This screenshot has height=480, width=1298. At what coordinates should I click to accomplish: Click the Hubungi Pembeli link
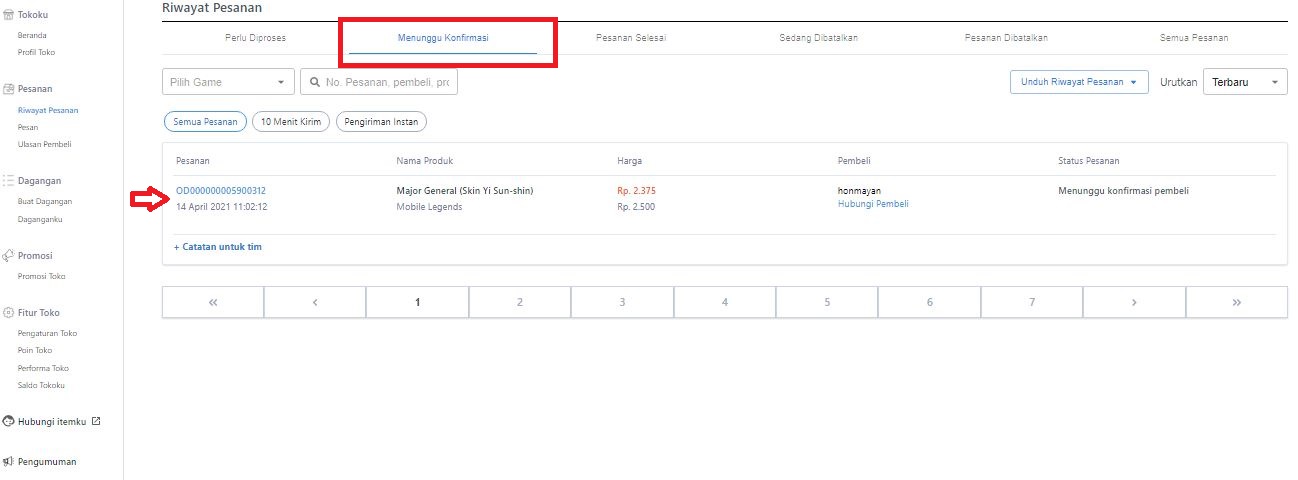(872, 204)
